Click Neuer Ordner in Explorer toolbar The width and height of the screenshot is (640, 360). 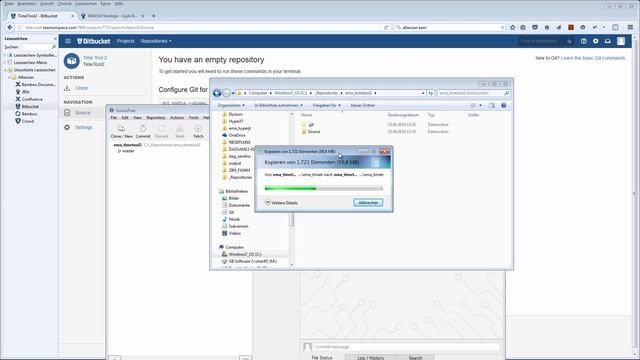click(x=363, y=105)
